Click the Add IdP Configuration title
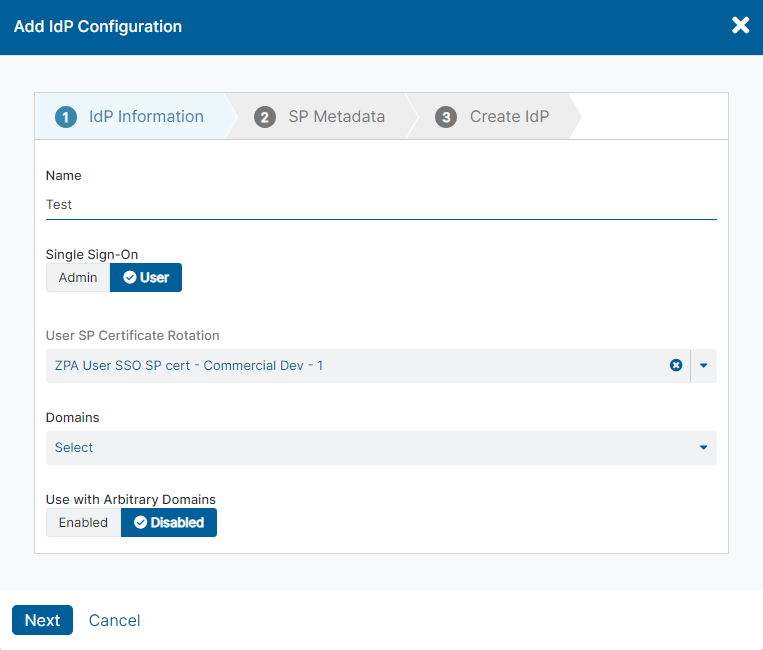 [x=98, y=27]
